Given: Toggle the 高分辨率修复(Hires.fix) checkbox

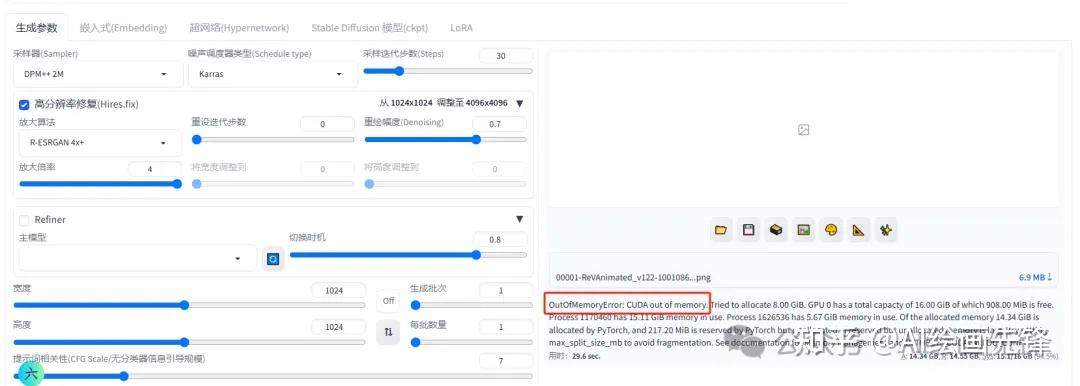Looking at the screenshot, I should point(24,104).
